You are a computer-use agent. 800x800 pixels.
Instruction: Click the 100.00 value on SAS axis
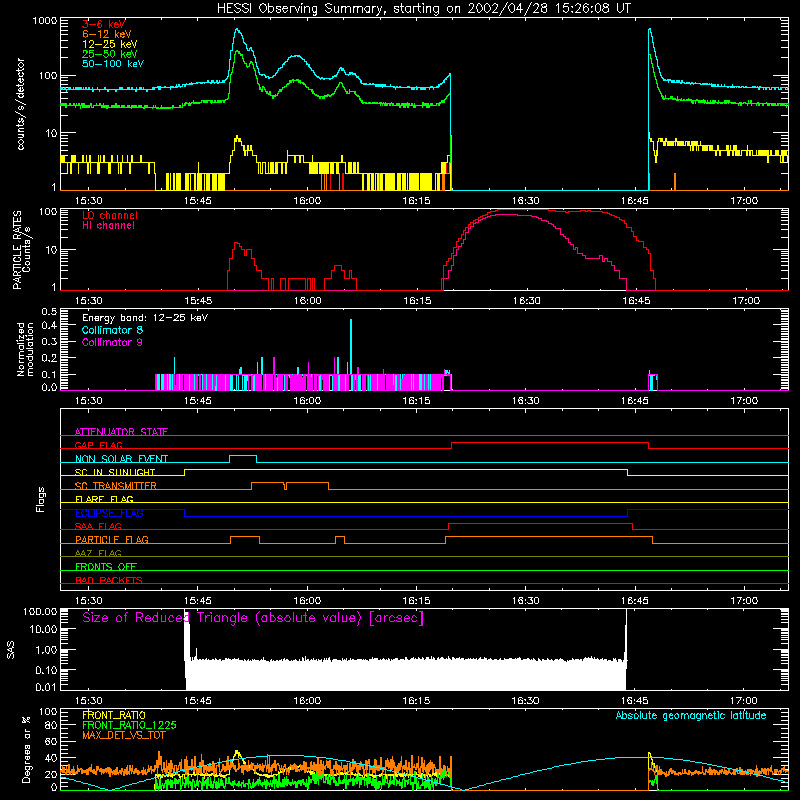point(40,612)
